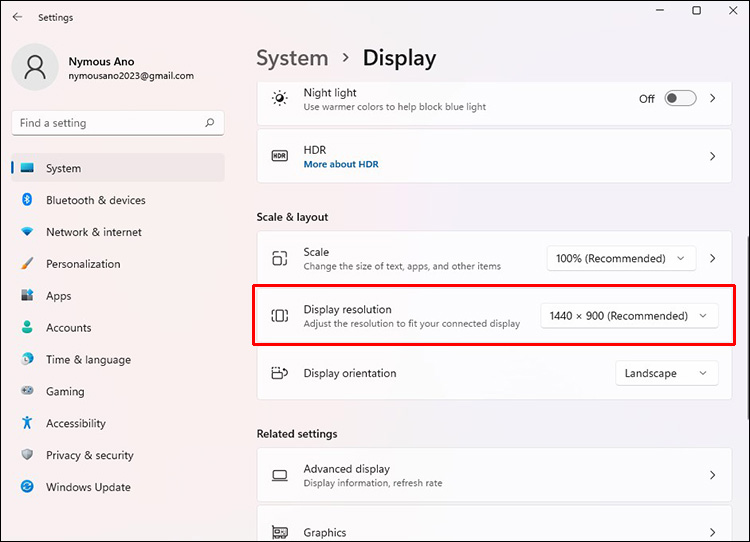Click the Accessibility figure icon in sidebar
The image size is (750, 542).
(27, 423)
